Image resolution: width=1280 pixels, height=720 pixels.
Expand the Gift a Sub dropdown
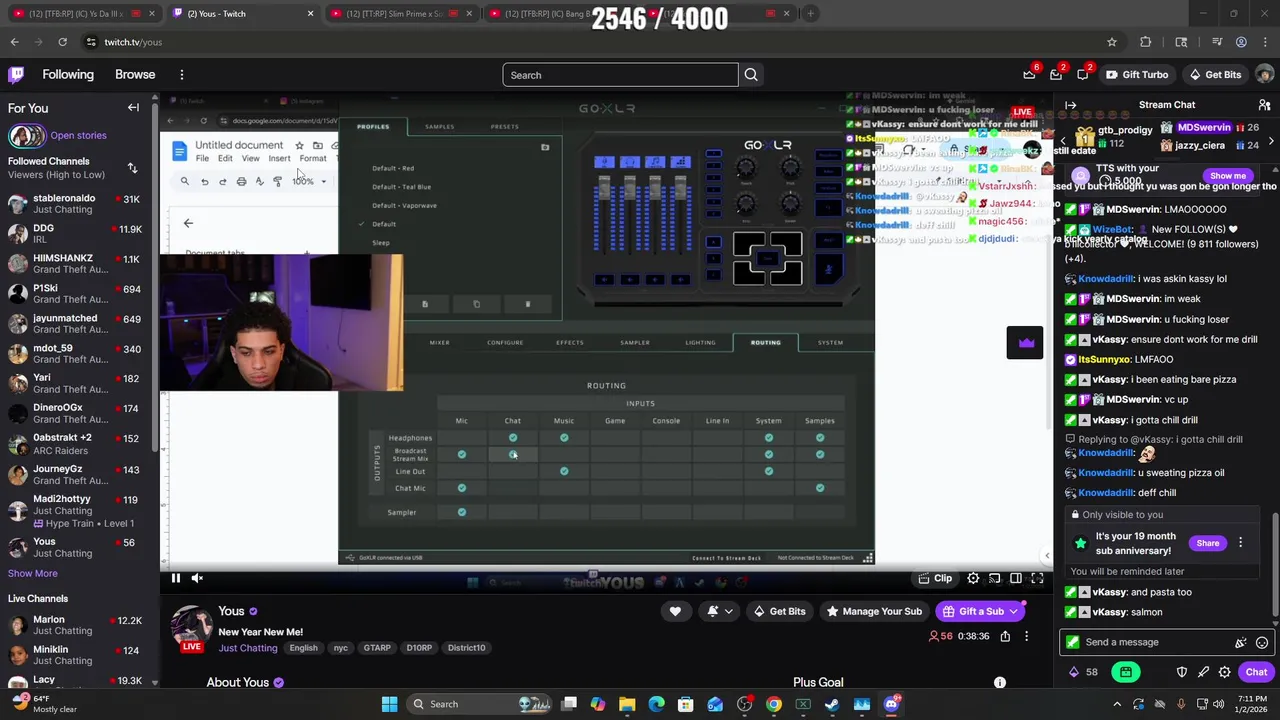[1013, 611]
